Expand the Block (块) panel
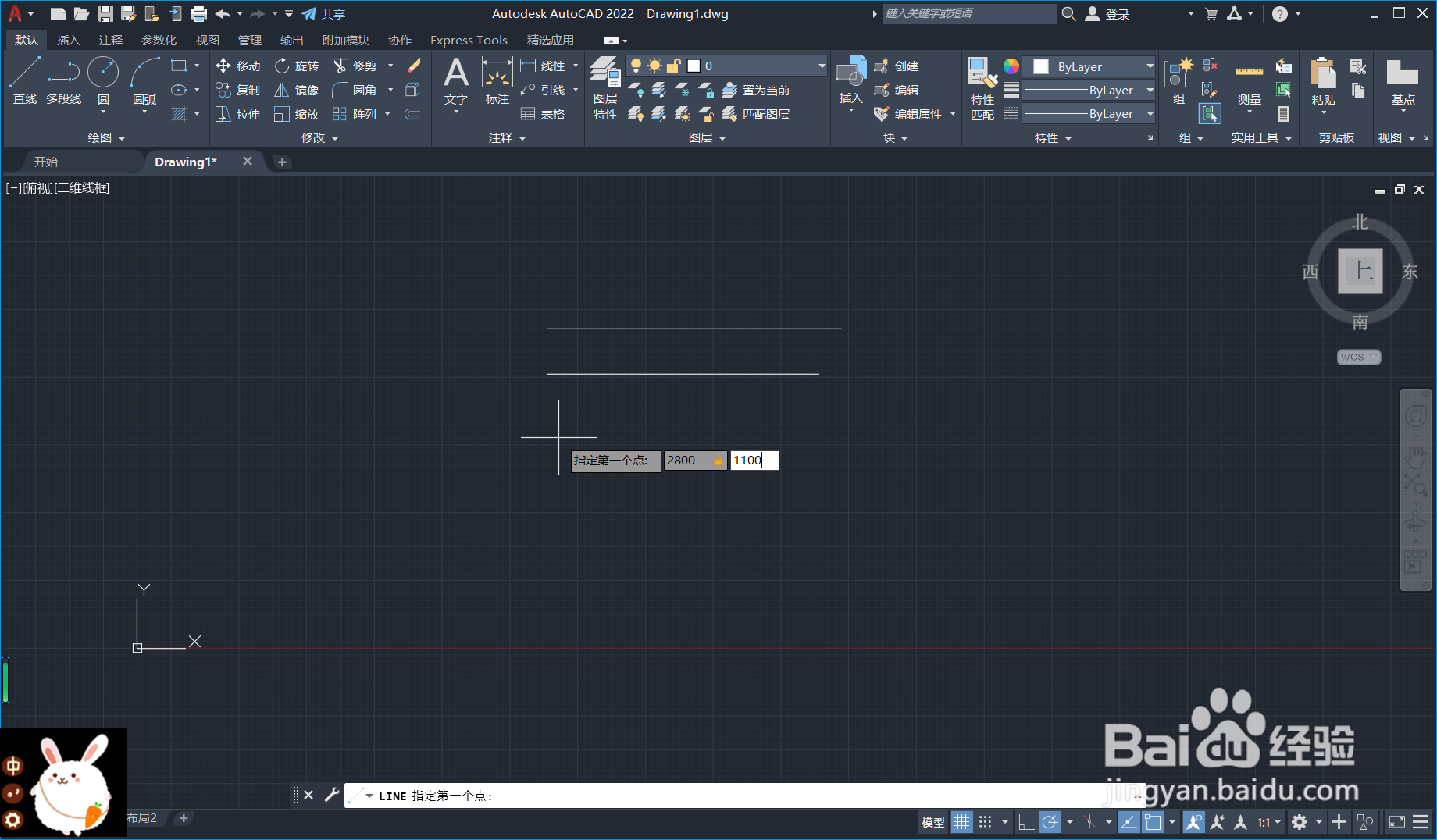The image size is (1437, 840). 896,138
